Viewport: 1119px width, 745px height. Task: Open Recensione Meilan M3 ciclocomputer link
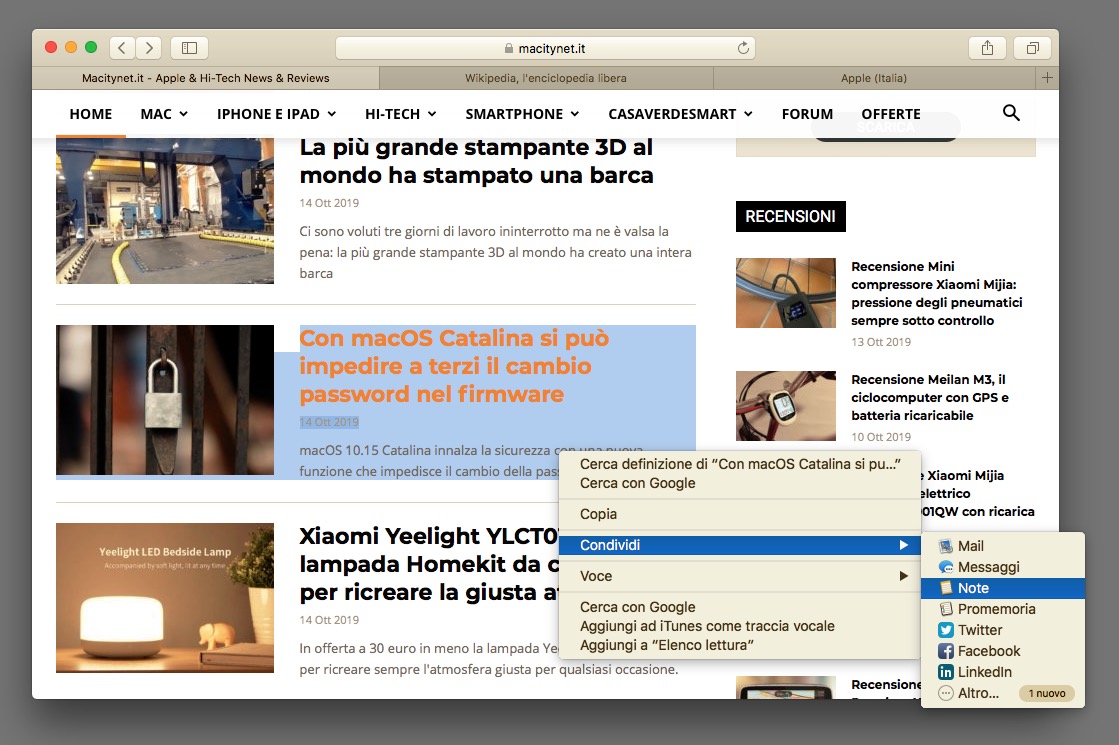tap(929, 397)
